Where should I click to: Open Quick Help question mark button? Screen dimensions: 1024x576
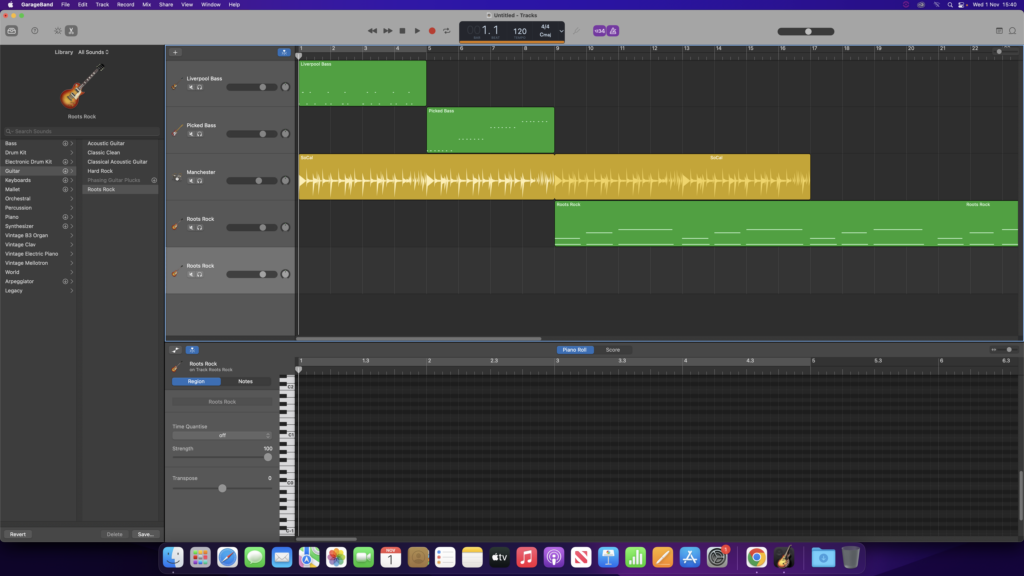pyautogui.click(x=35, y=31)
